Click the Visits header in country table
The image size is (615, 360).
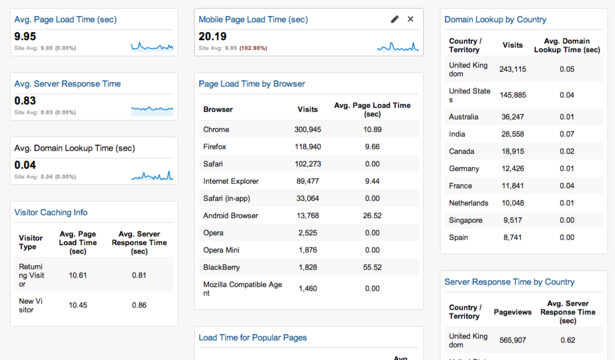(x=513, y=45)
